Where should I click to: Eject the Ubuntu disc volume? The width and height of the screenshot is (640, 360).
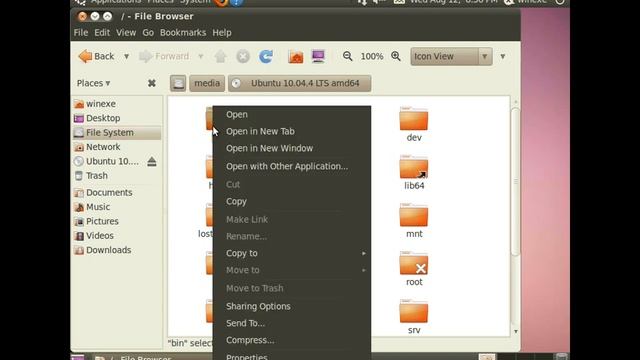[152, 162]
